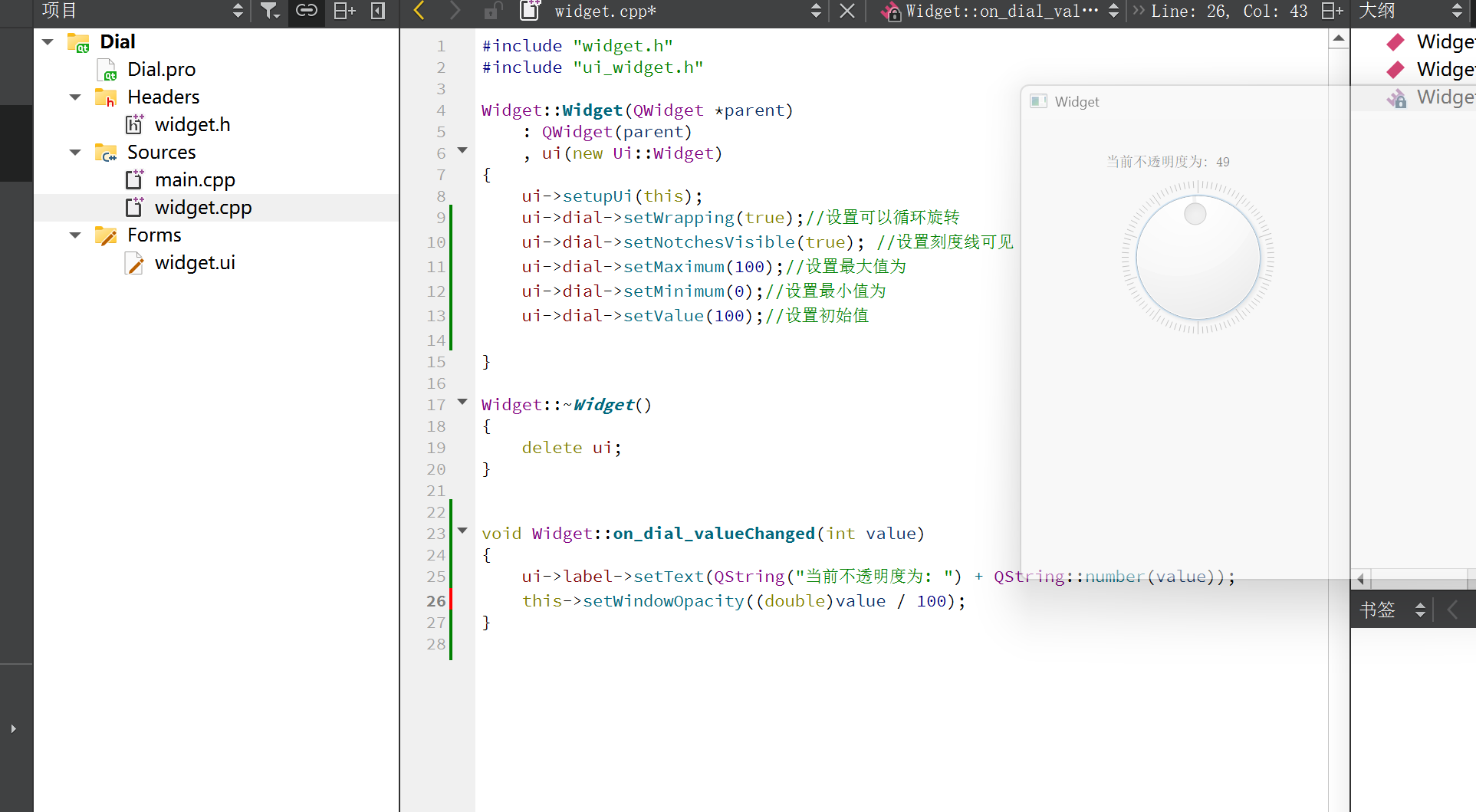This screenshot has height=812, width=1476.
Task: Open the widget.cpp open-documents dropdown
Action: [816, 11]
